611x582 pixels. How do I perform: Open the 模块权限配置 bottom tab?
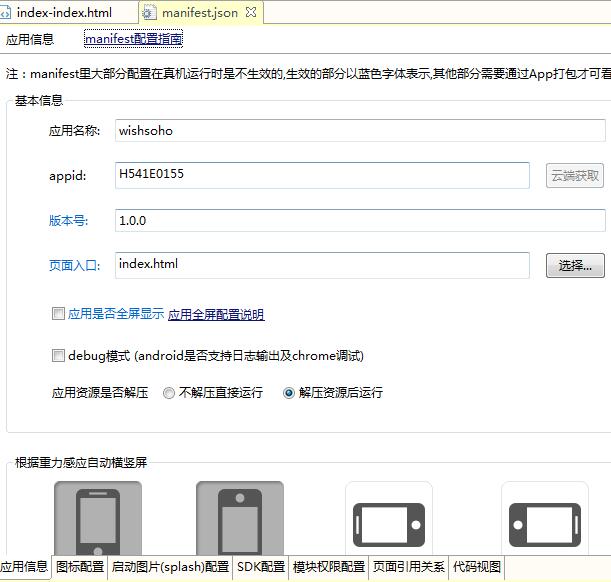[328, 567]
